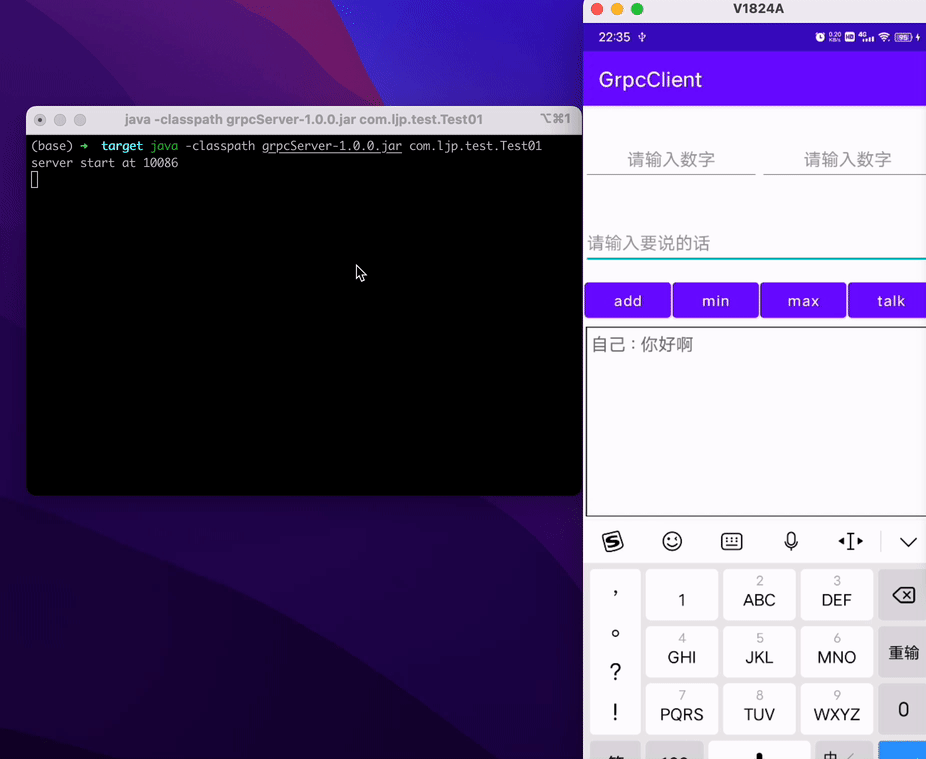
Task: Tap the Chinese period punctuation key
Action: point(615,633)
